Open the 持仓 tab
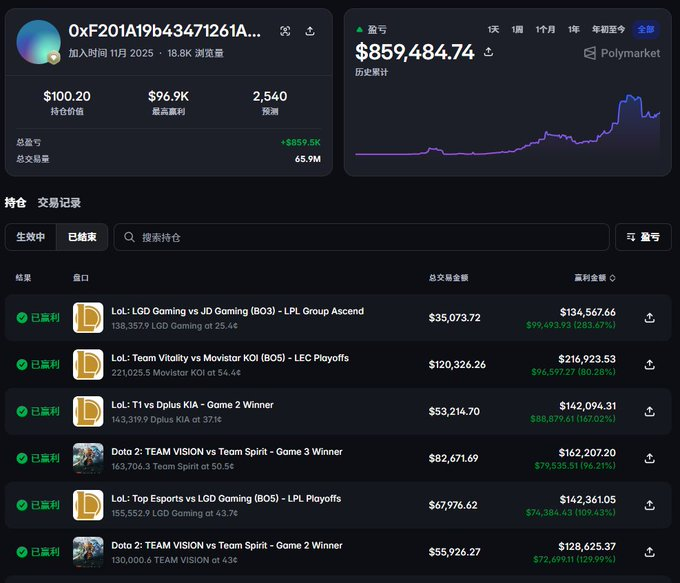The image size is (680, 583). click(x=15, y=203)
